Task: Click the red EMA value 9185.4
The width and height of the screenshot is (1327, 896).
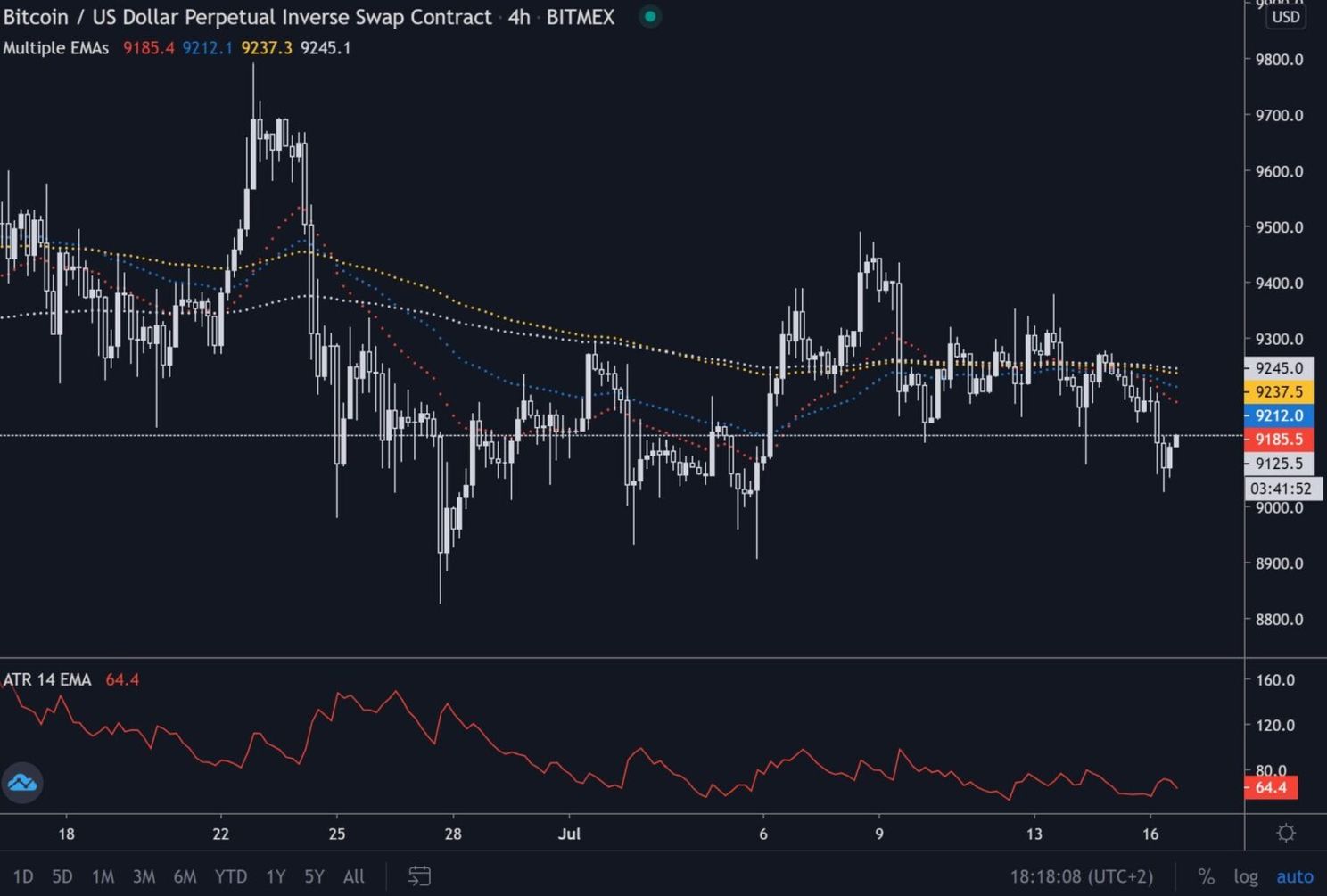Action: pos(149,48)
